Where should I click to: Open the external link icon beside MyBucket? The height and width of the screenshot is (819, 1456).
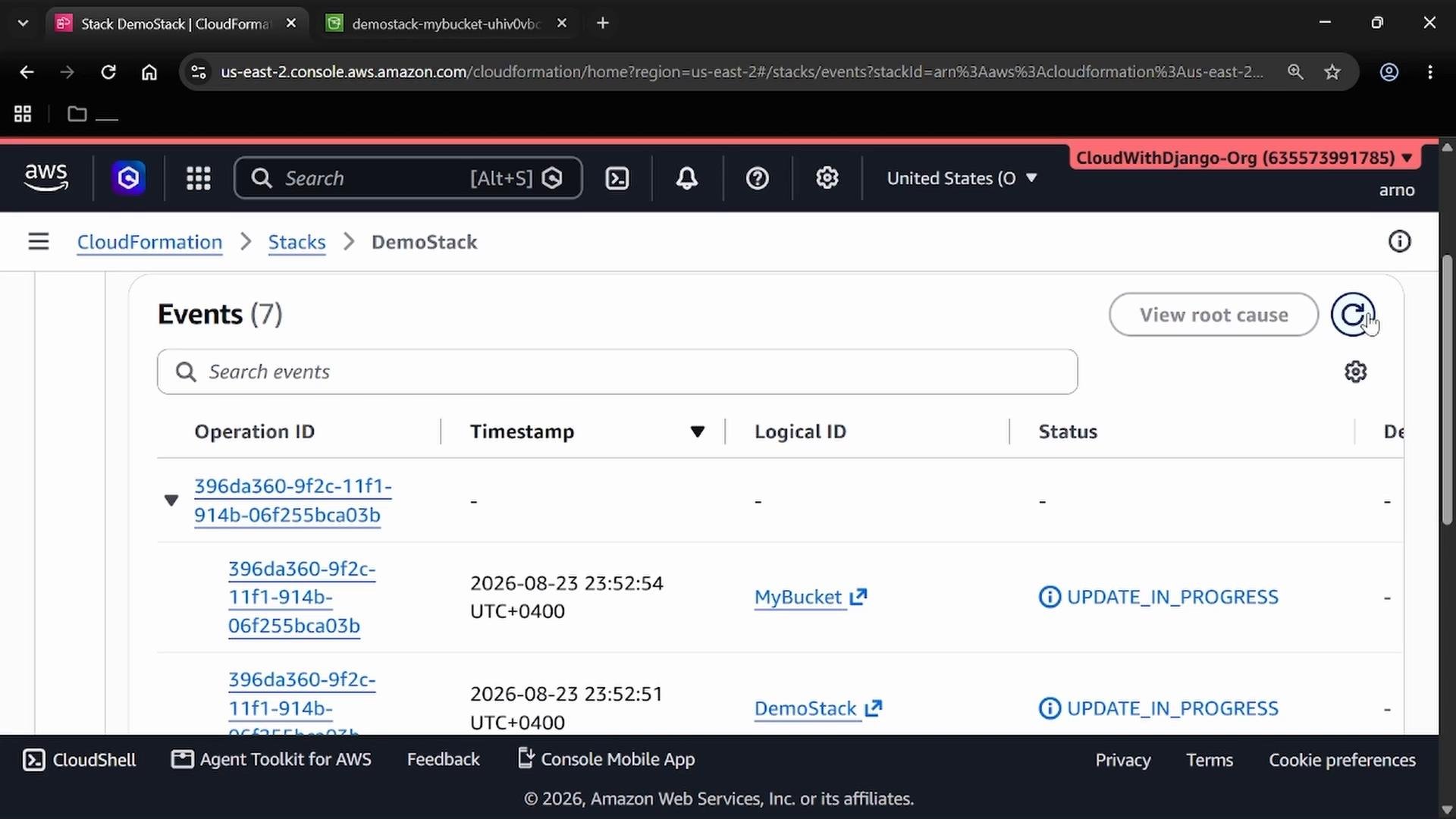point(858,597)
